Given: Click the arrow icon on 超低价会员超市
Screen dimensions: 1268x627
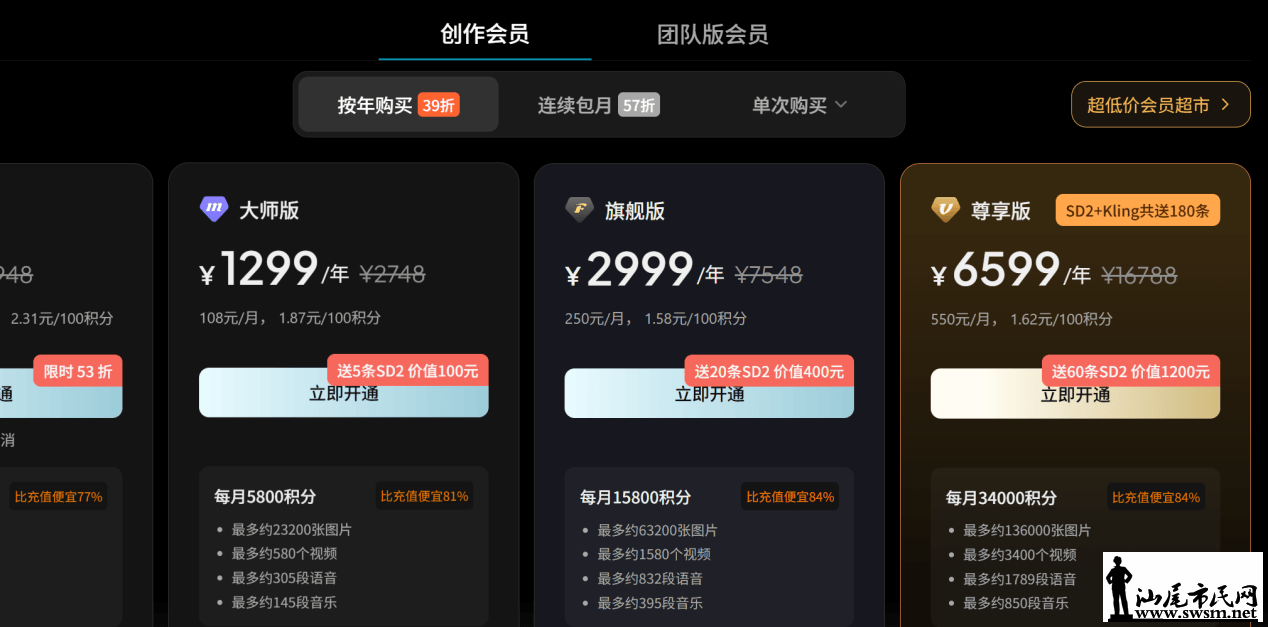Looking at the screenshot, I should pyautogui.click(x=1225, y=105).
